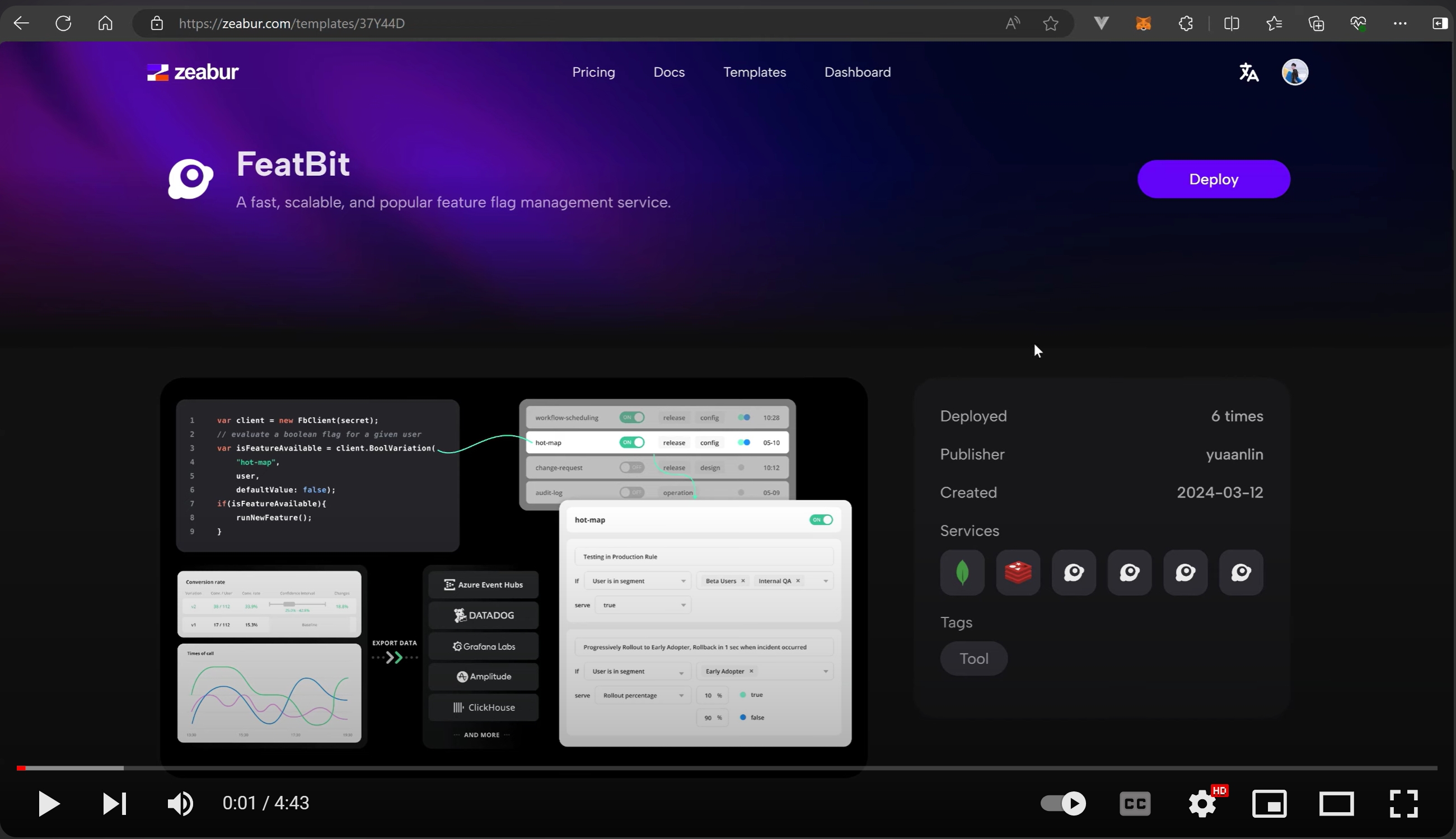Toggle video autoplay switch
This screenshot has height=839, width=1456.
(x=1064, y=803)
